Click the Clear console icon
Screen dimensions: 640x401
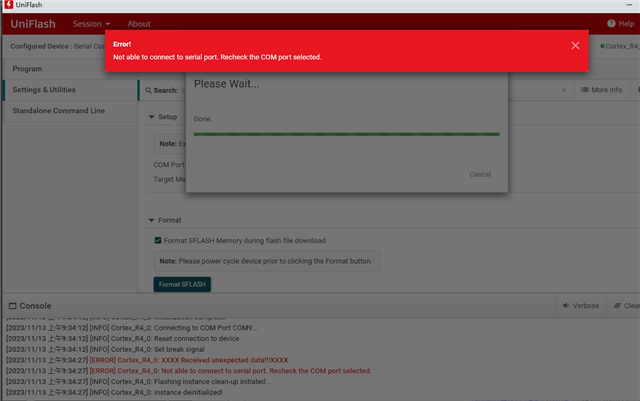tap(617, 305)
